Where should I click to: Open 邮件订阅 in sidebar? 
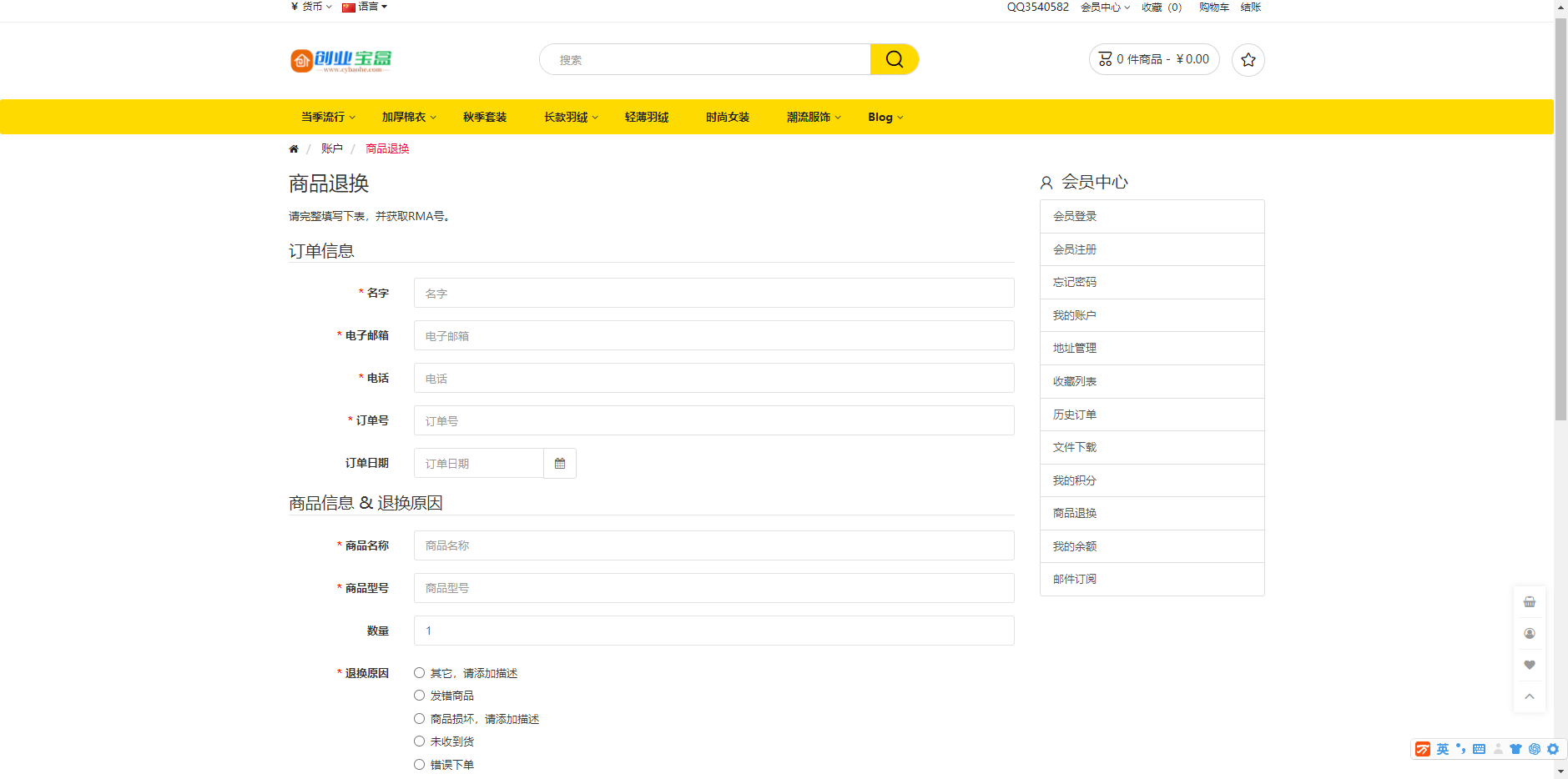click(x=1152, y=579)
